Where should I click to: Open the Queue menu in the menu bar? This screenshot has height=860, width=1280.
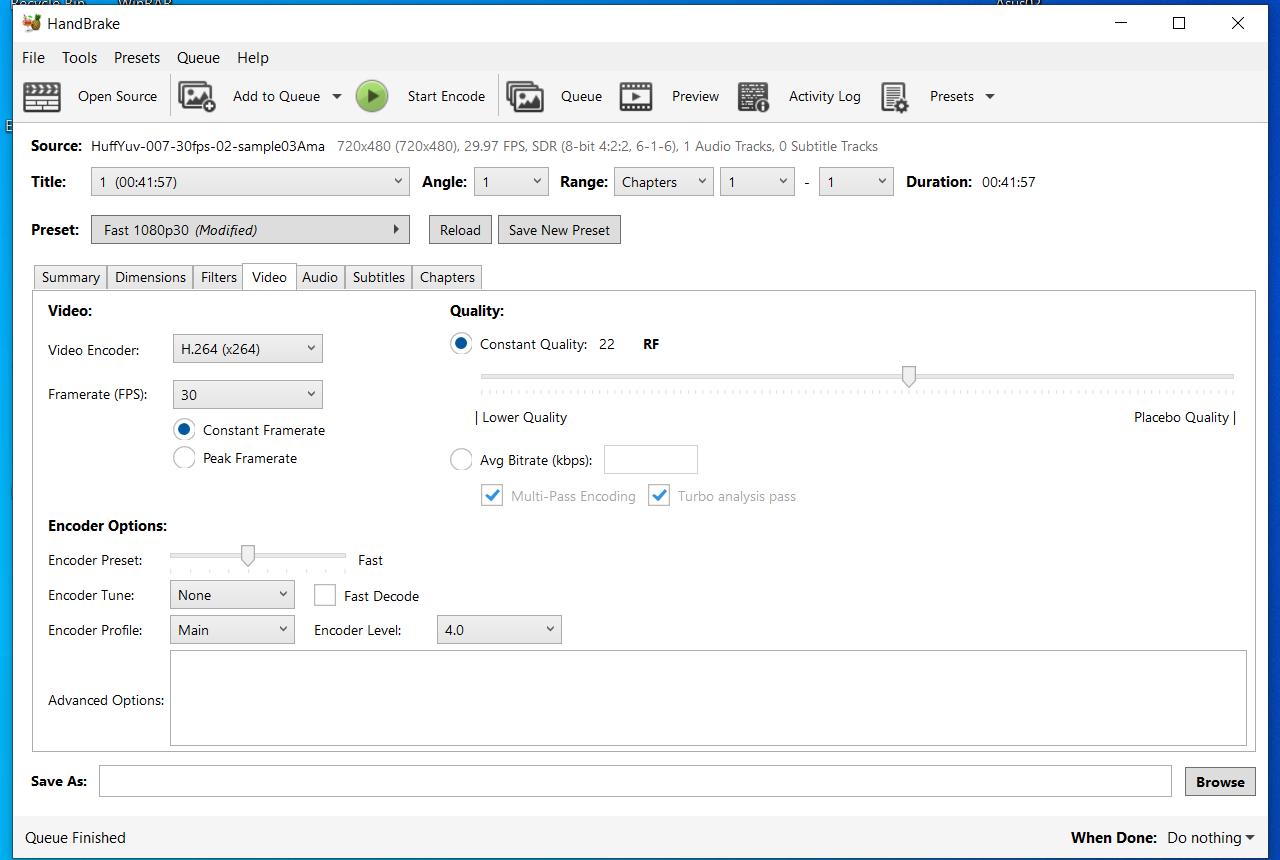pyautogui.click(x=198, y=58)
